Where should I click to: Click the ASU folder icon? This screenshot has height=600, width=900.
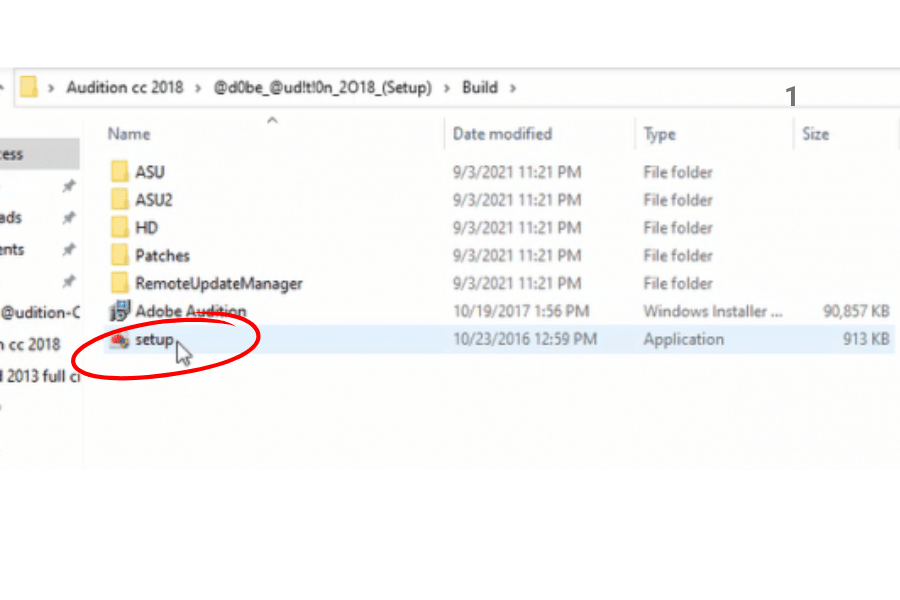point(120,172)
